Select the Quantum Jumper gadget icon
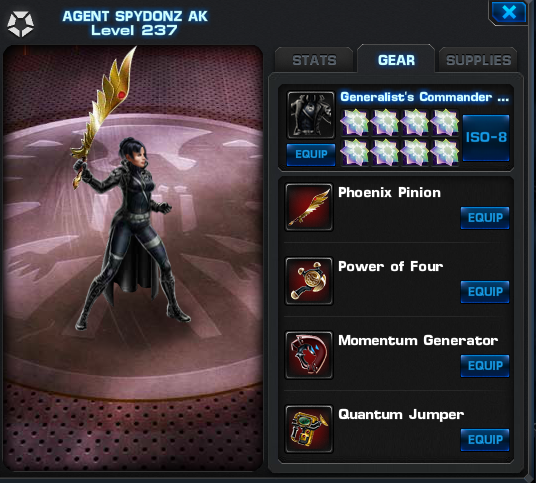This screenshot has width=536, height=483. coord(309,429)
